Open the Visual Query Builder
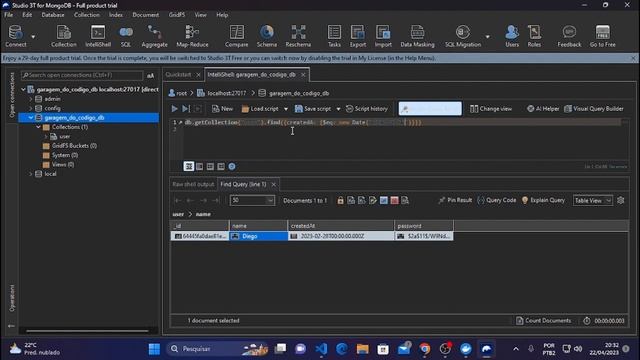The width and height of the screenshot is (640, 360). click(x=594, y=109)
